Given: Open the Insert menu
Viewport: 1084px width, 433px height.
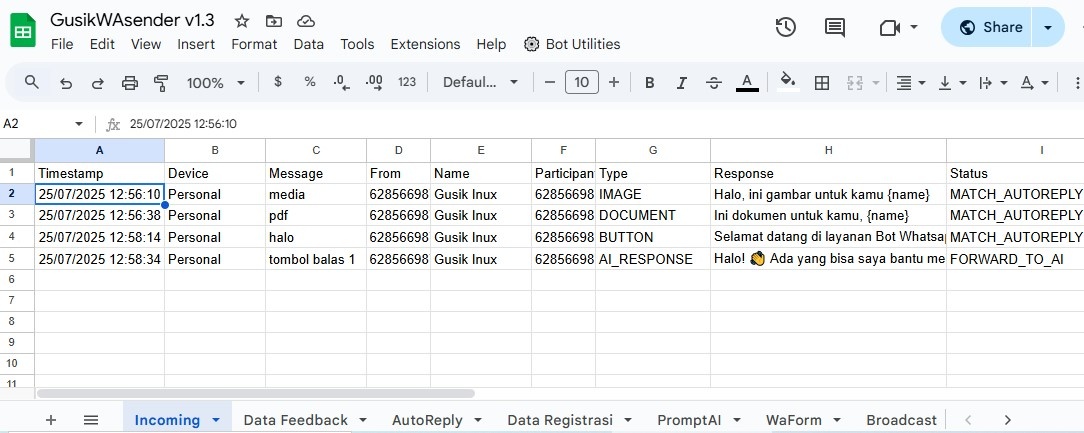Looking at the screenshot, I should 196,44.
